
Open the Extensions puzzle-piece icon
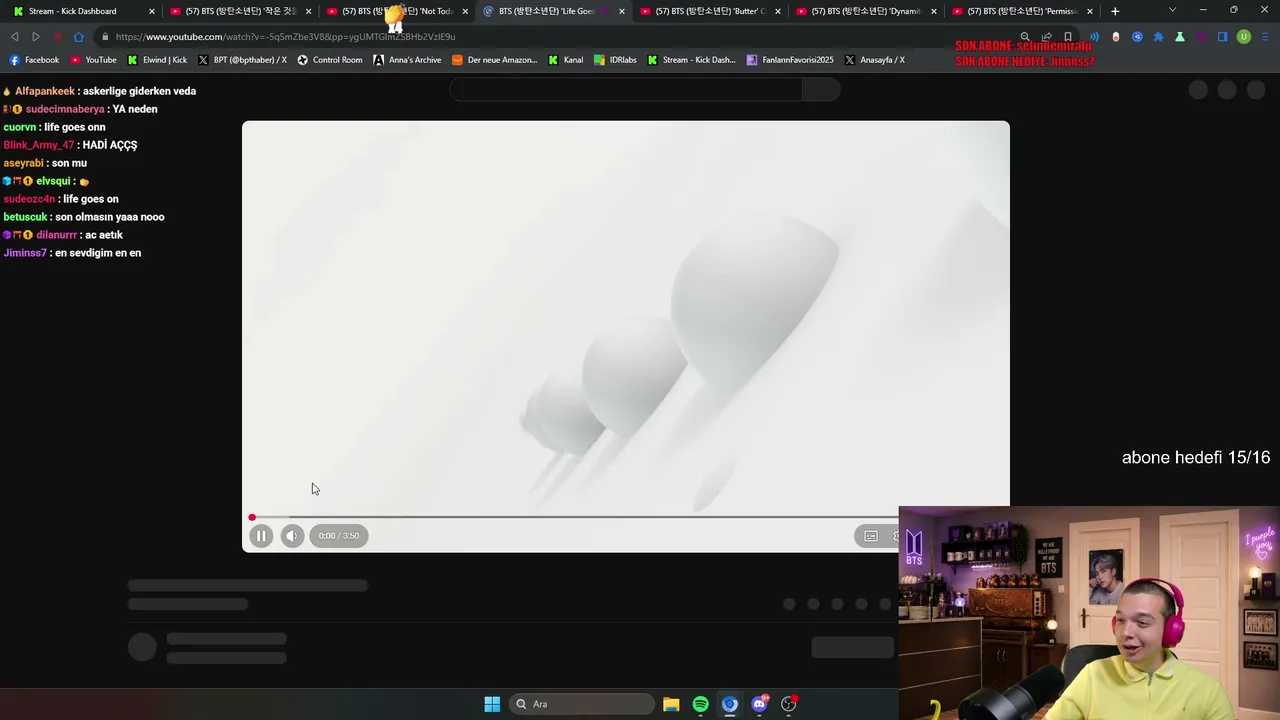click(x=1158, y=37)
